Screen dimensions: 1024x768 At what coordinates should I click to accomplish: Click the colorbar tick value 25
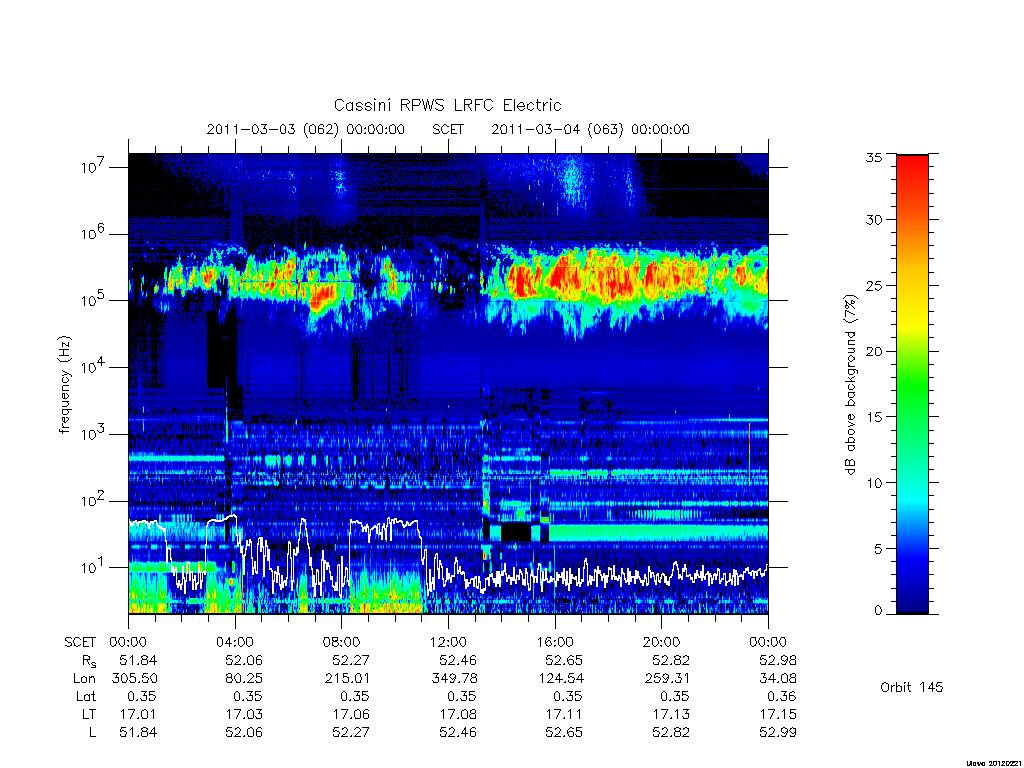tap(874, 285)
